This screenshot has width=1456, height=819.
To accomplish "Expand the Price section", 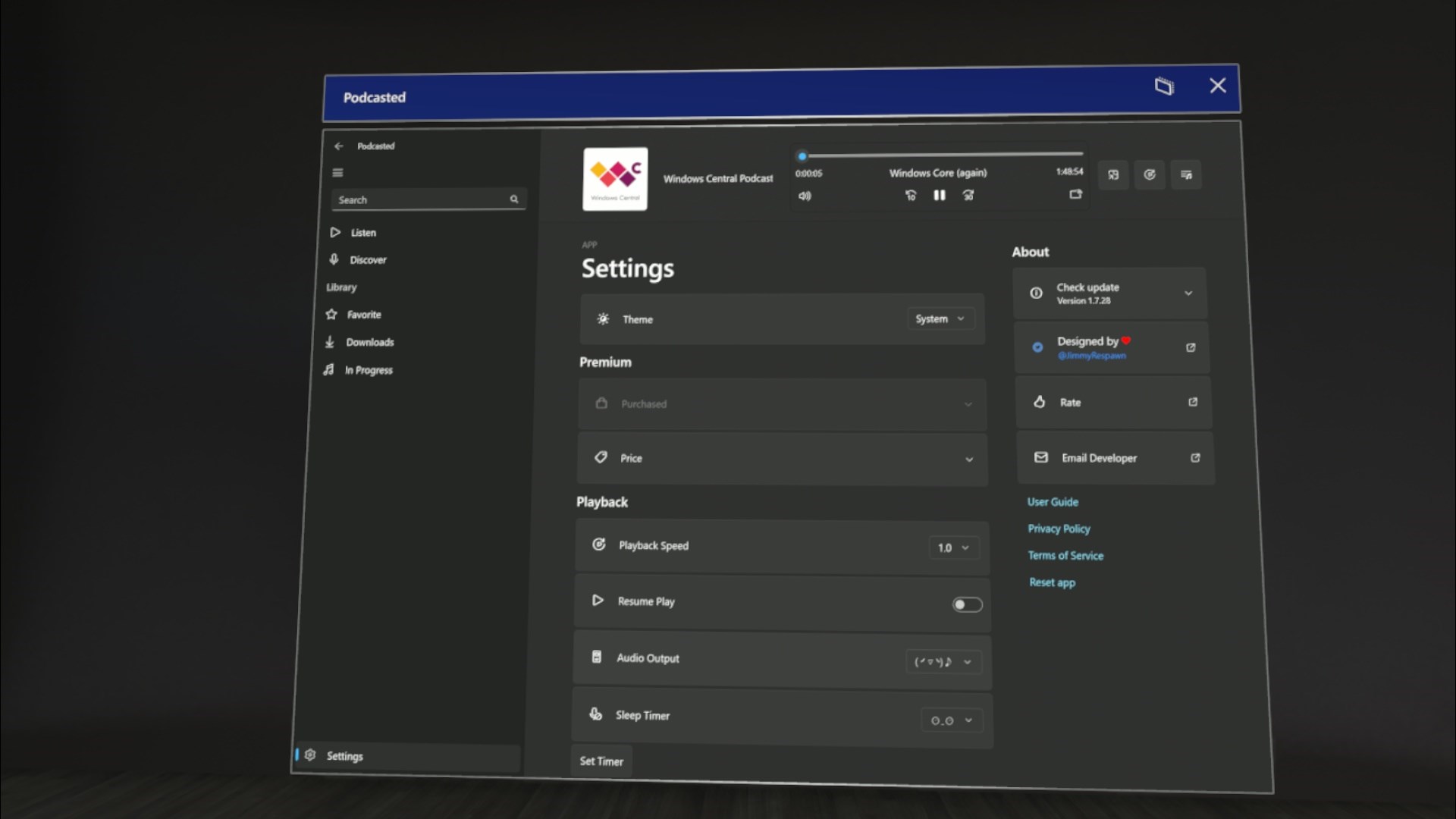I will (782, 459).
